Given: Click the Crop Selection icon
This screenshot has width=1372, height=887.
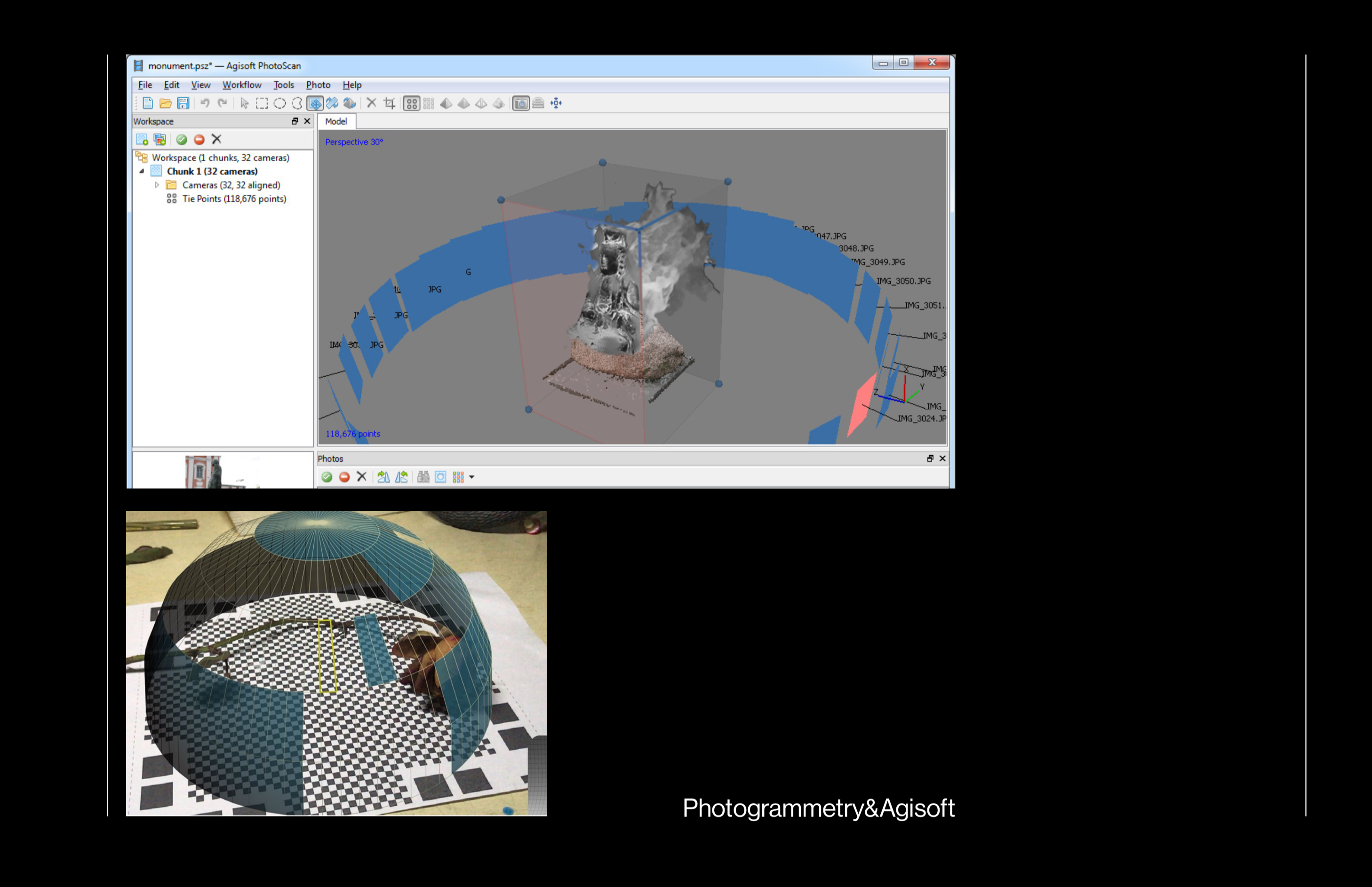Looking at the screenshot, I should [x=390, y=103].
